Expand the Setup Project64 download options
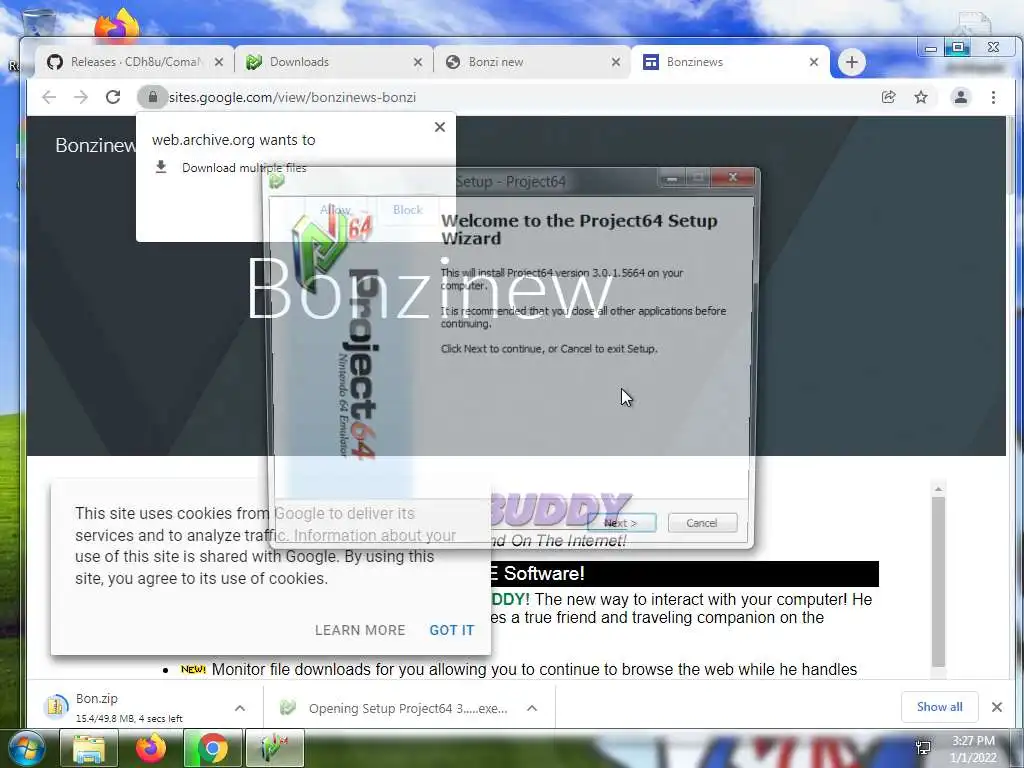Viewport: 1024px width, 768px height. (532, 708)
